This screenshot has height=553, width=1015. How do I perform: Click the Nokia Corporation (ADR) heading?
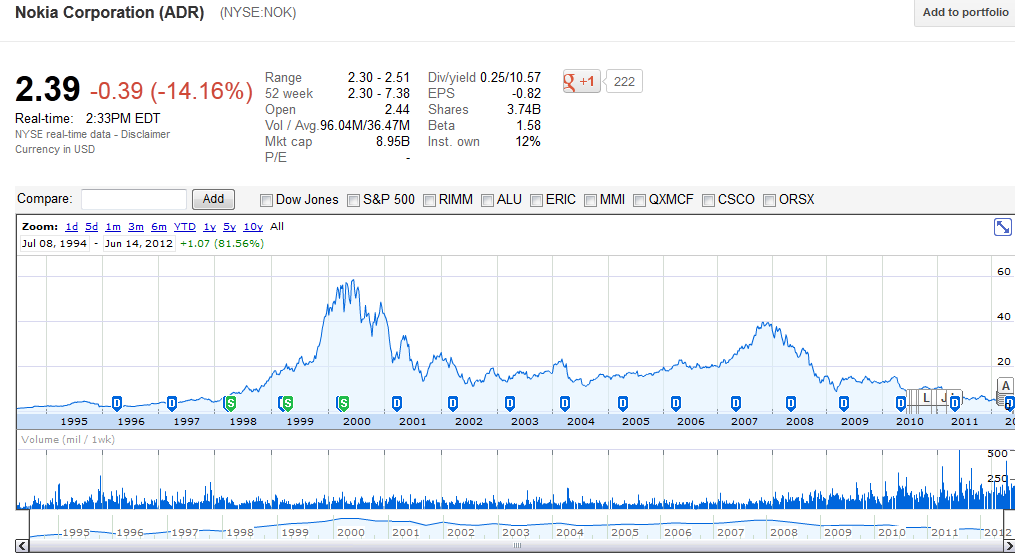109,12
